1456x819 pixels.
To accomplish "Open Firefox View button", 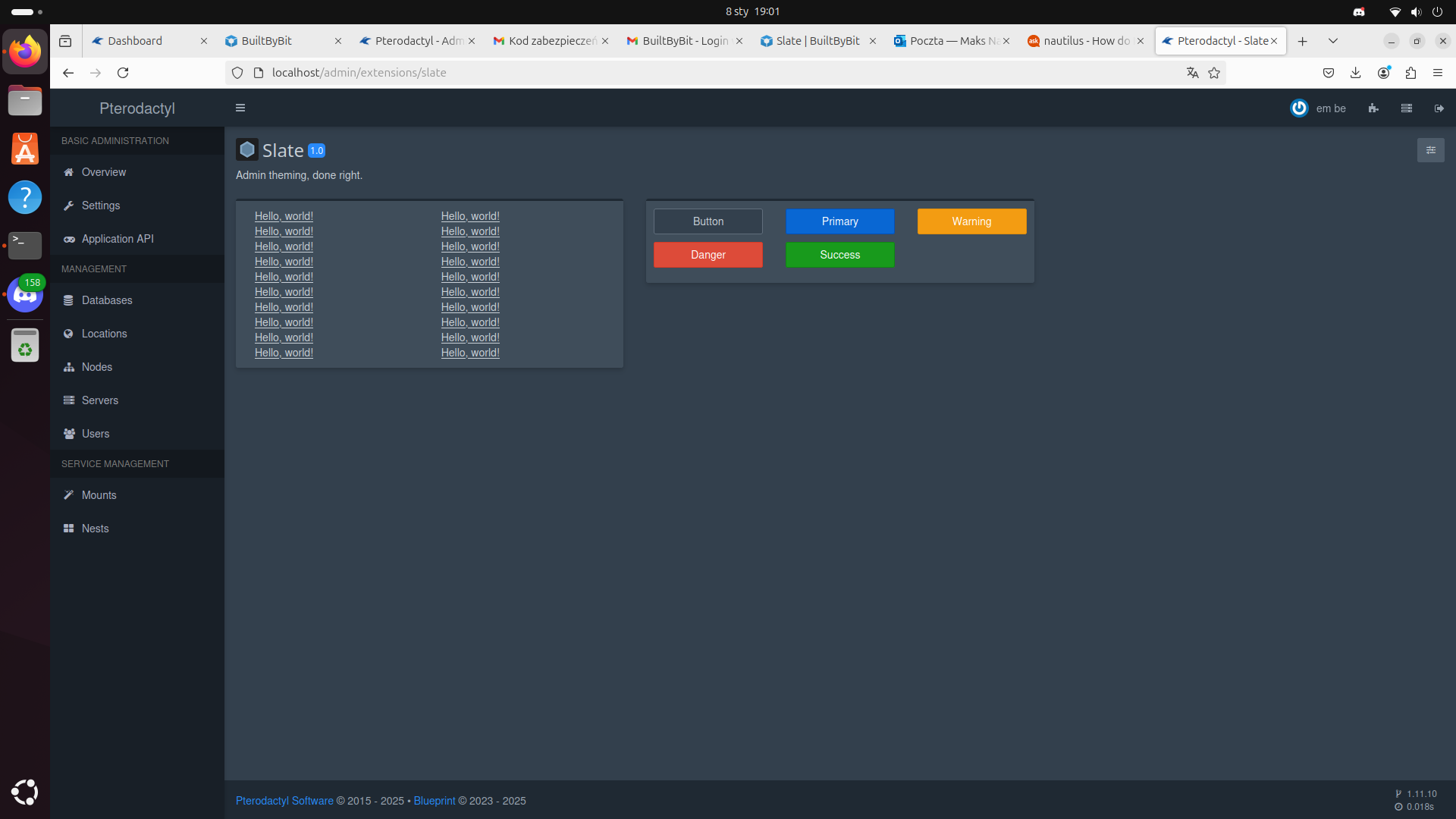I will (x=65, y=41).
